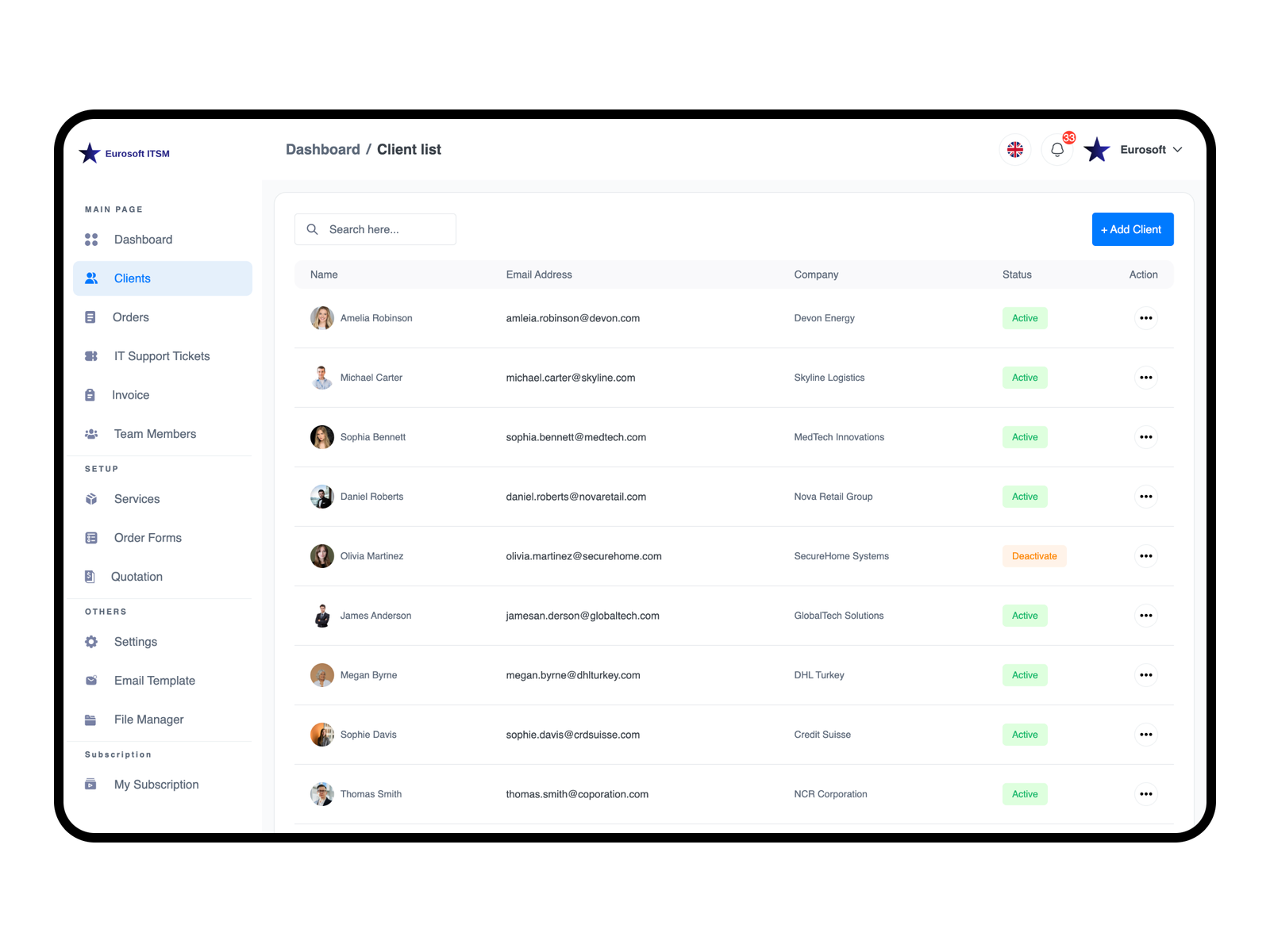This screenshot has height=952, width=1270.
Task: Toggle the Active status on Sophie Davis's row
Action: [x=1025, y=734]
